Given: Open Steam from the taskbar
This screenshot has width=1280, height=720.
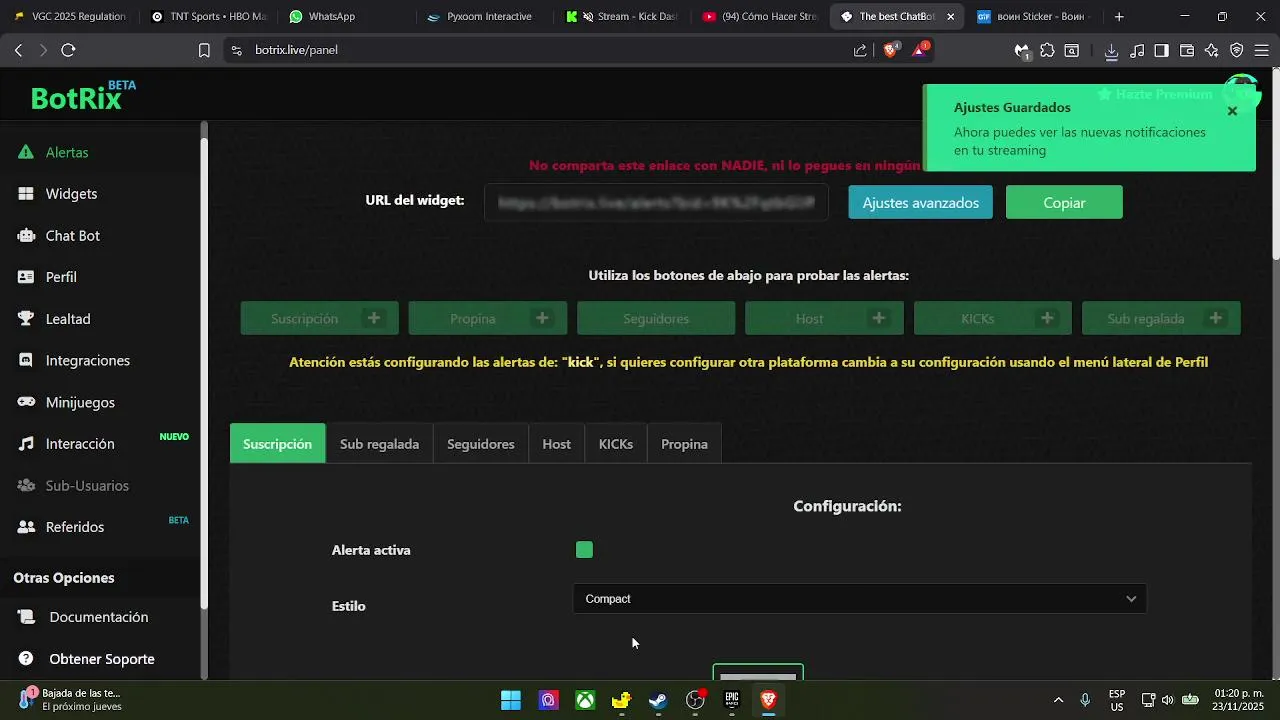Looking at the screenshot, I should (x=658, y=700).
